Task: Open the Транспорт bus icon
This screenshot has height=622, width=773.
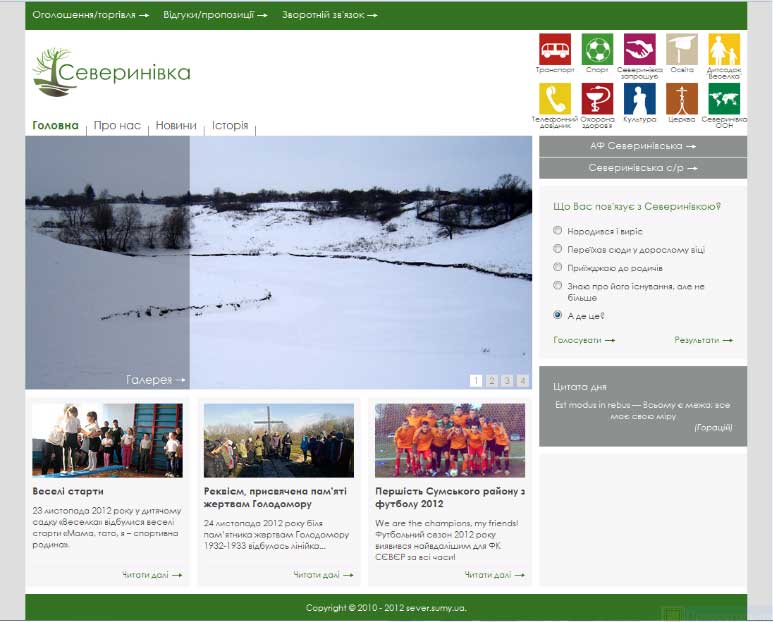Action: (555, 49)
